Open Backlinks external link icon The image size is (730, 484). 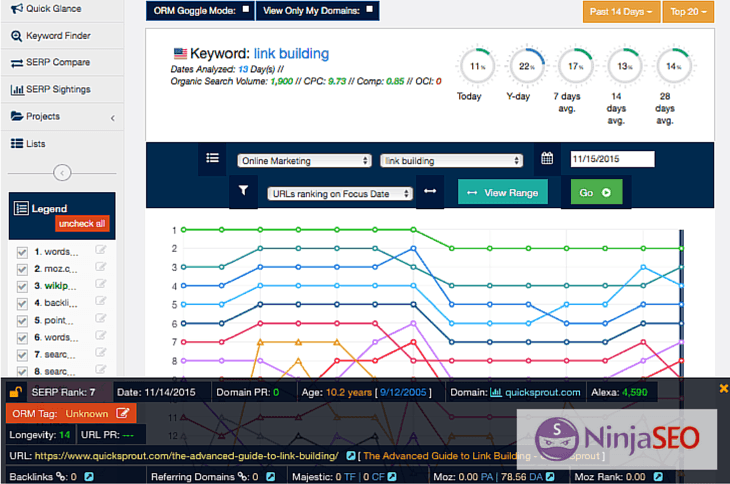click(x=89, y=477)
